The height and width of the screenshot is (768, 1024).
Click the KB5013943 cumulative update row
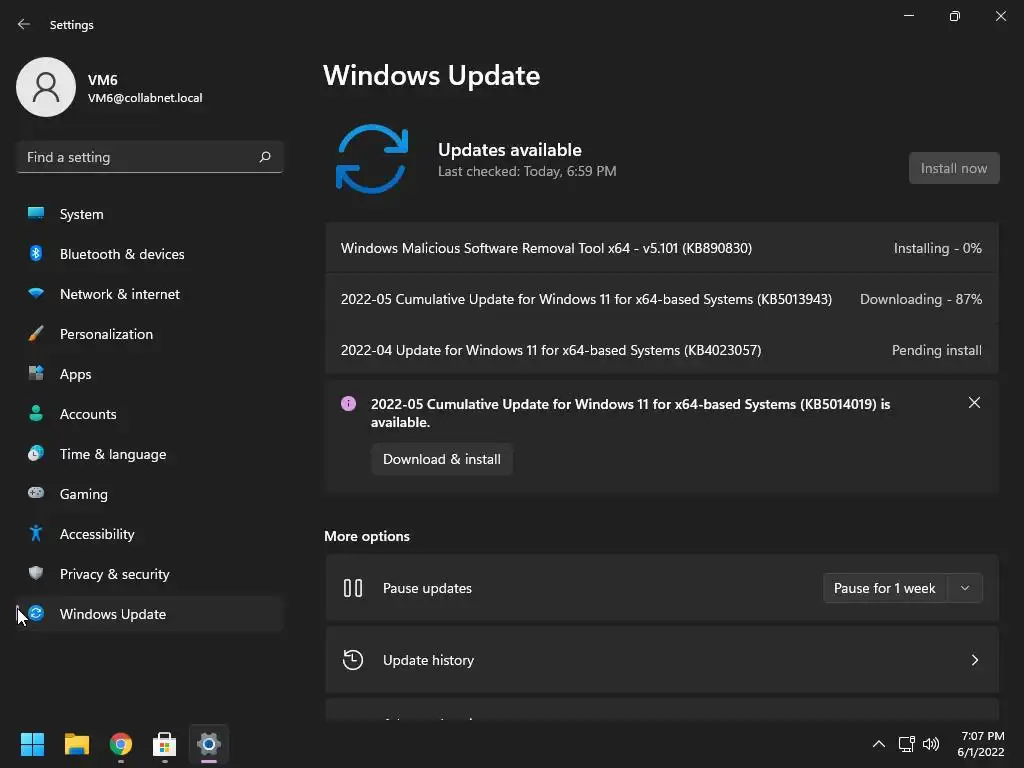pyautogui.click(x=662, y=299)
